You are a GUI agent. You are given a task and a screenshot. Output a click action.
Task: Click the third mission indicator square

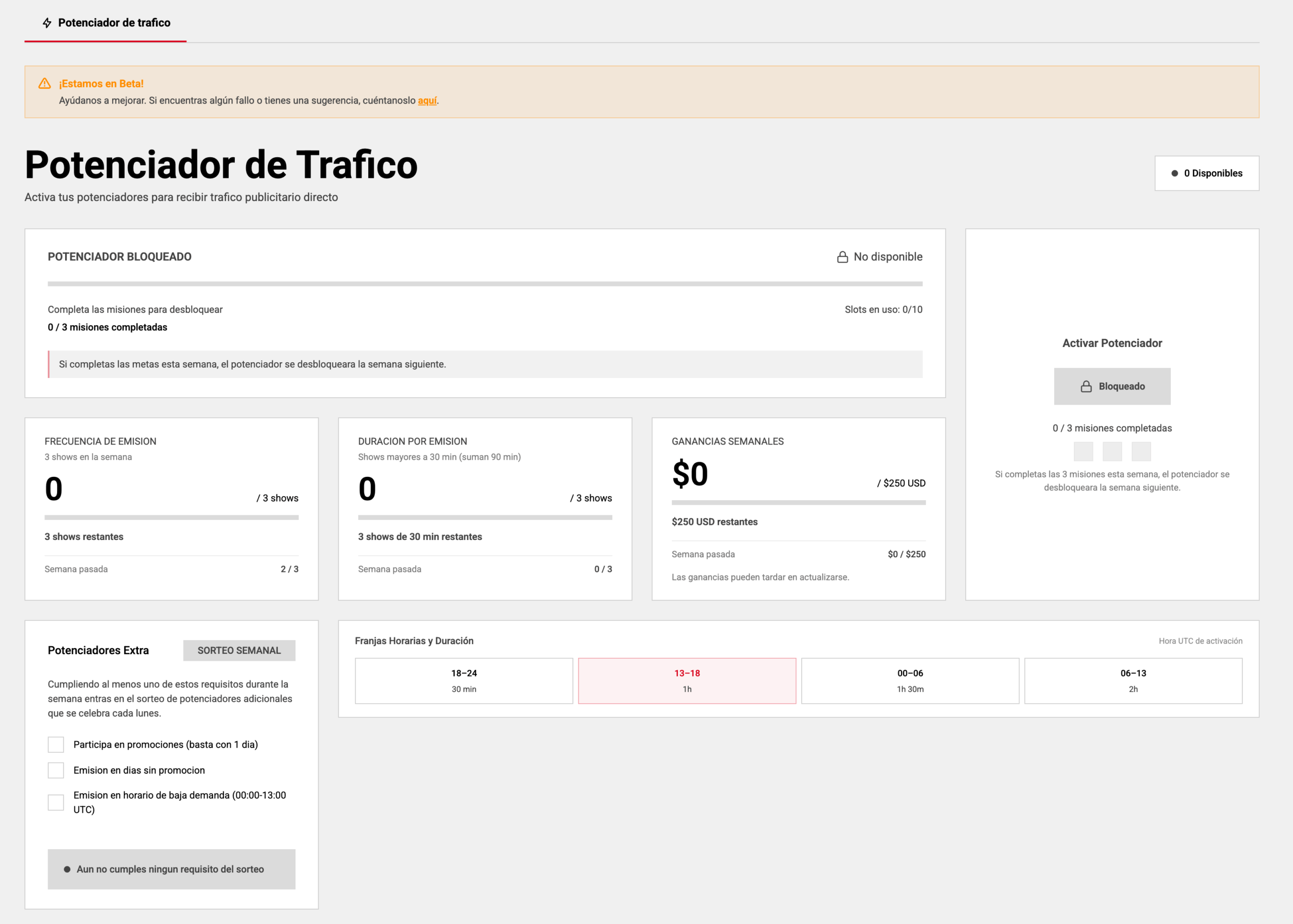[x=1141, y=452]
